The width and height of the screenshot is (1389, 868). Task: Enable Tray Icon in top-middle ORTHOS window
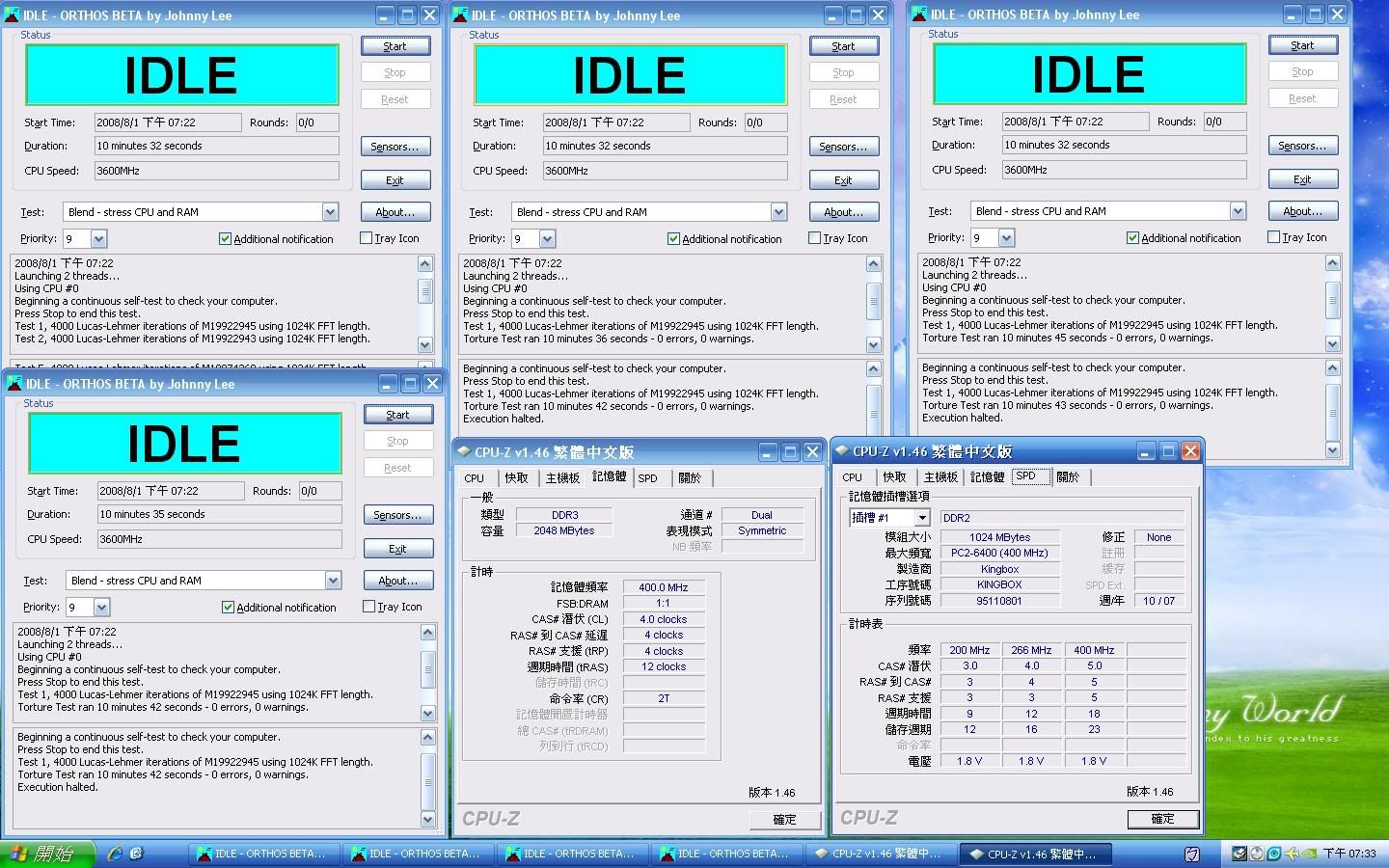click(x=814, y=238)
